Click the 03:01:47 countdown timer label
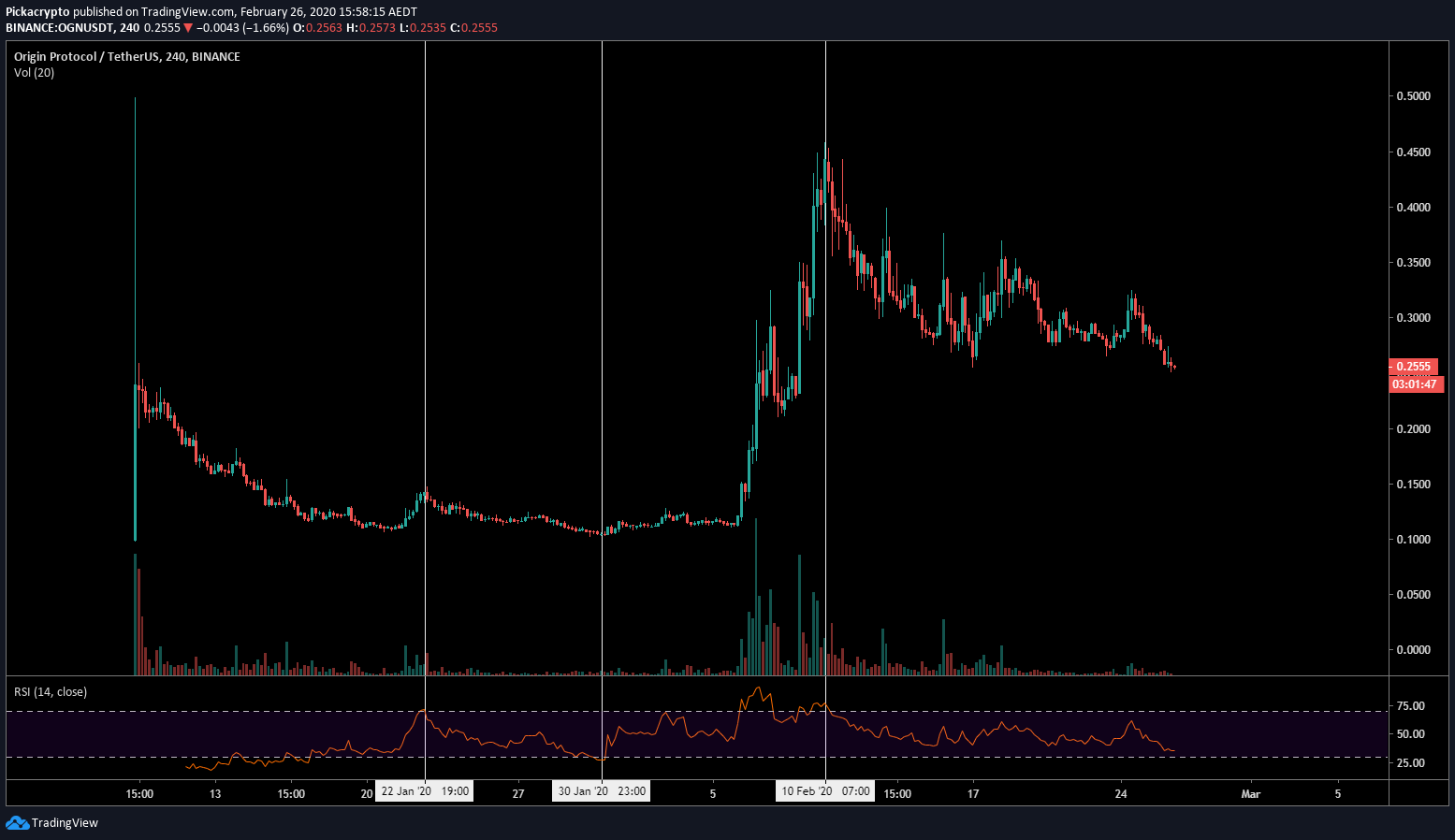Viewport: 1455px width, 840px height. pyautogui.click(x=1415, y=384)
